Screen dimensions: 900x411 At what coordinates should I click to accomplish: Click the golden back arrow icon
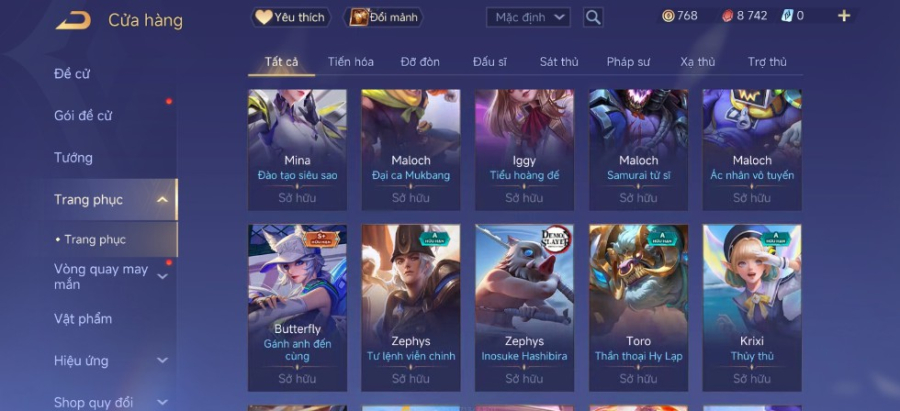73,21
